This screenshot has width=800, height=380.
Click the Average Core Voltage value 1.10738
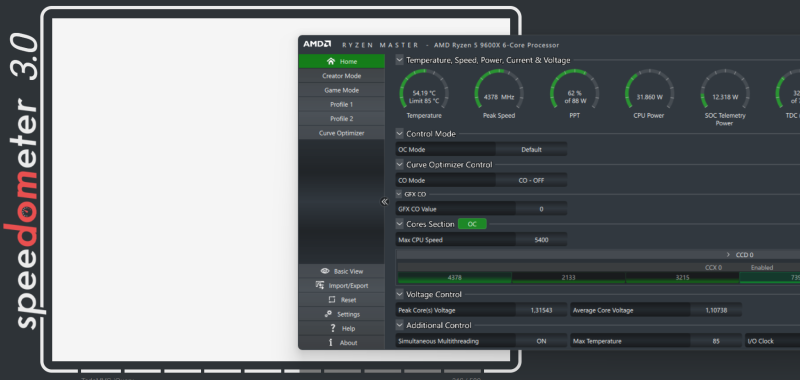tap(716, 310)
